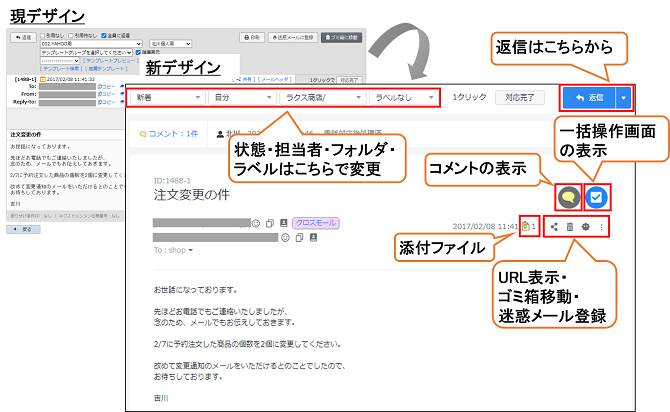Viewport: 670px width, 412px height.
Task: Click the trash can icon in new design
Action: point(570,227)
